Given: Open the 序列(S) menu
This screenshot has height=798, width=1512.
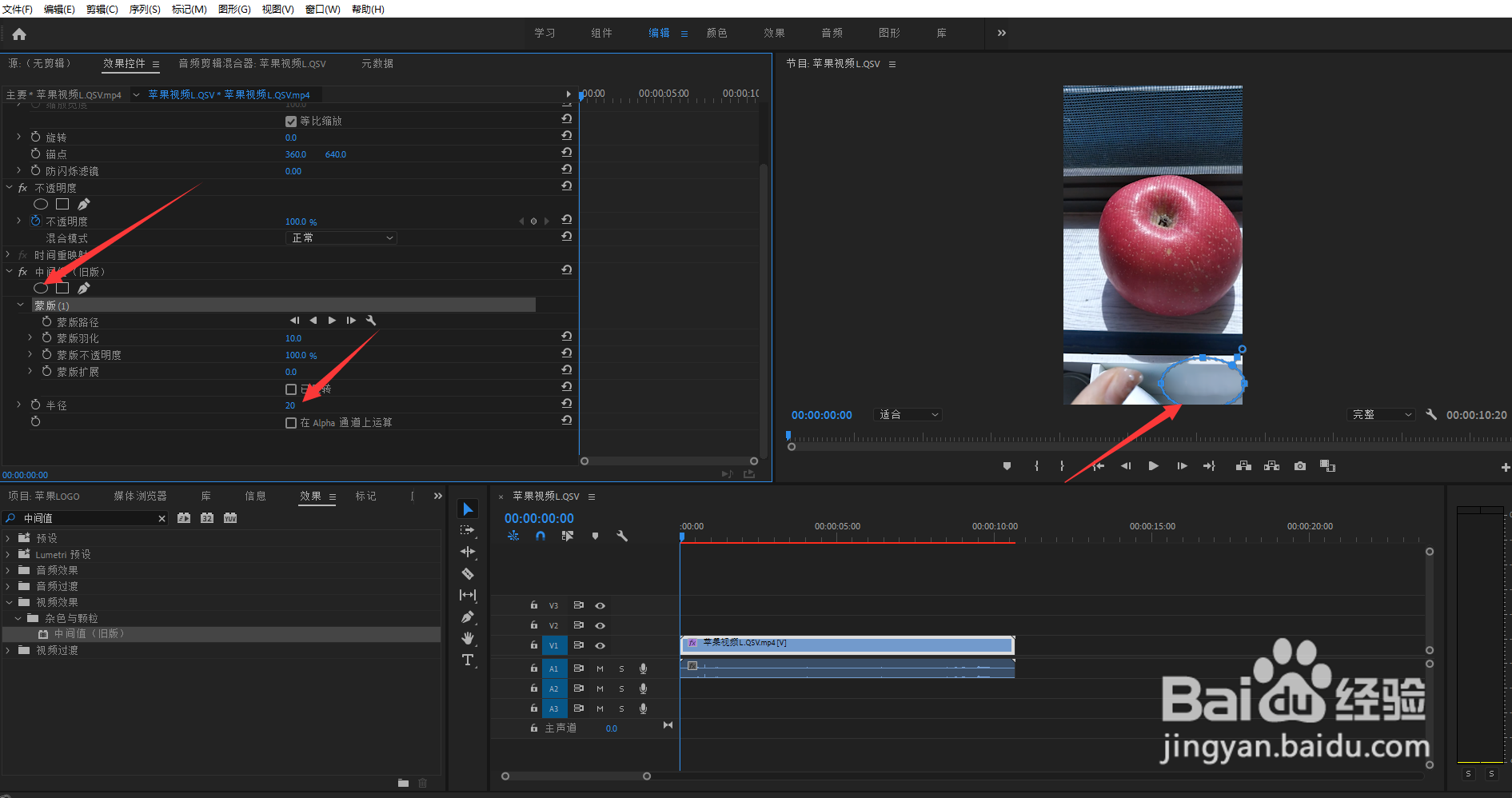Looking at the screenshot, I should click(145, 9).
